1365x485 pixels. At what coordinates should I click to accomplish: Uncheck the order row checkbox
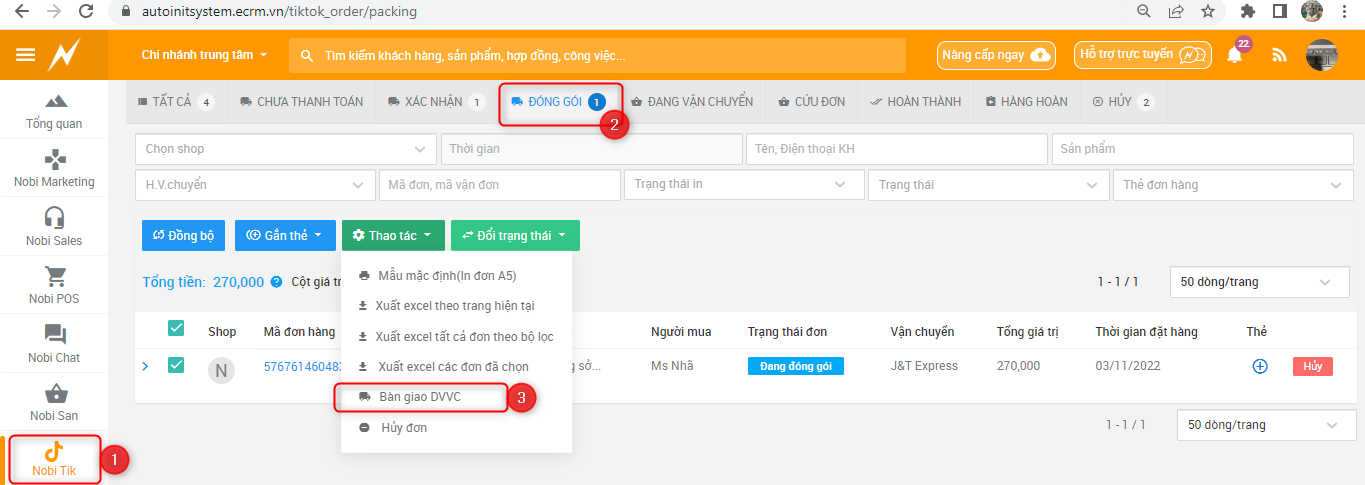[x=176, y=366]
